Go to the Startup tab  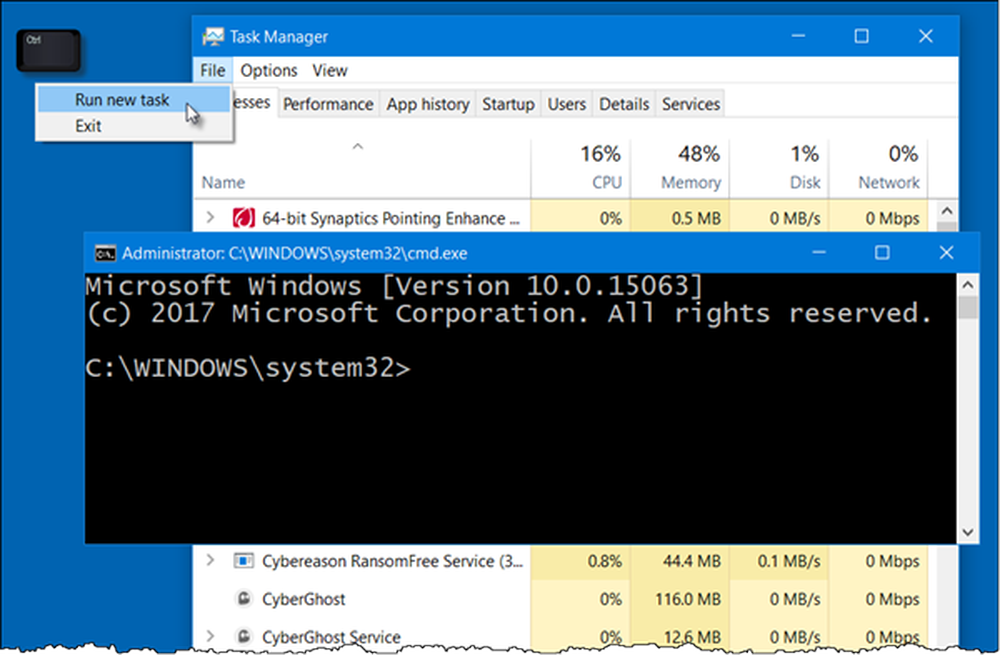[507, 104]
